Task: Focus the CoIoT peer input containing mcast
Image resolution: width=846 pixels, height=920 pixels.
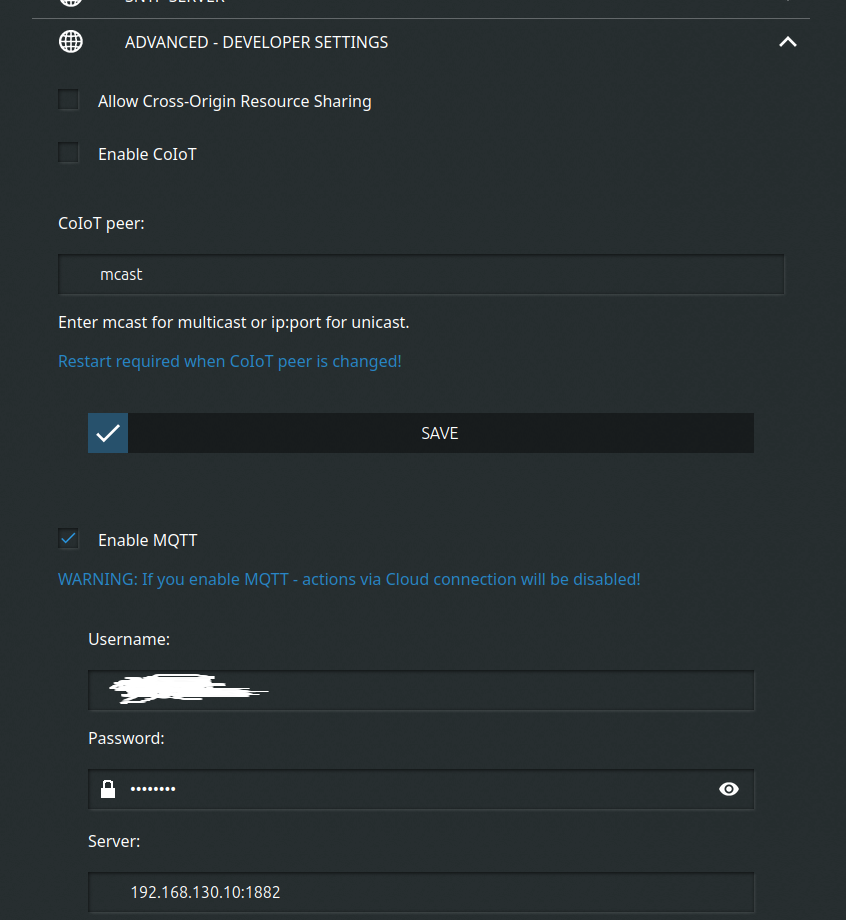Action: click(421, 274)
